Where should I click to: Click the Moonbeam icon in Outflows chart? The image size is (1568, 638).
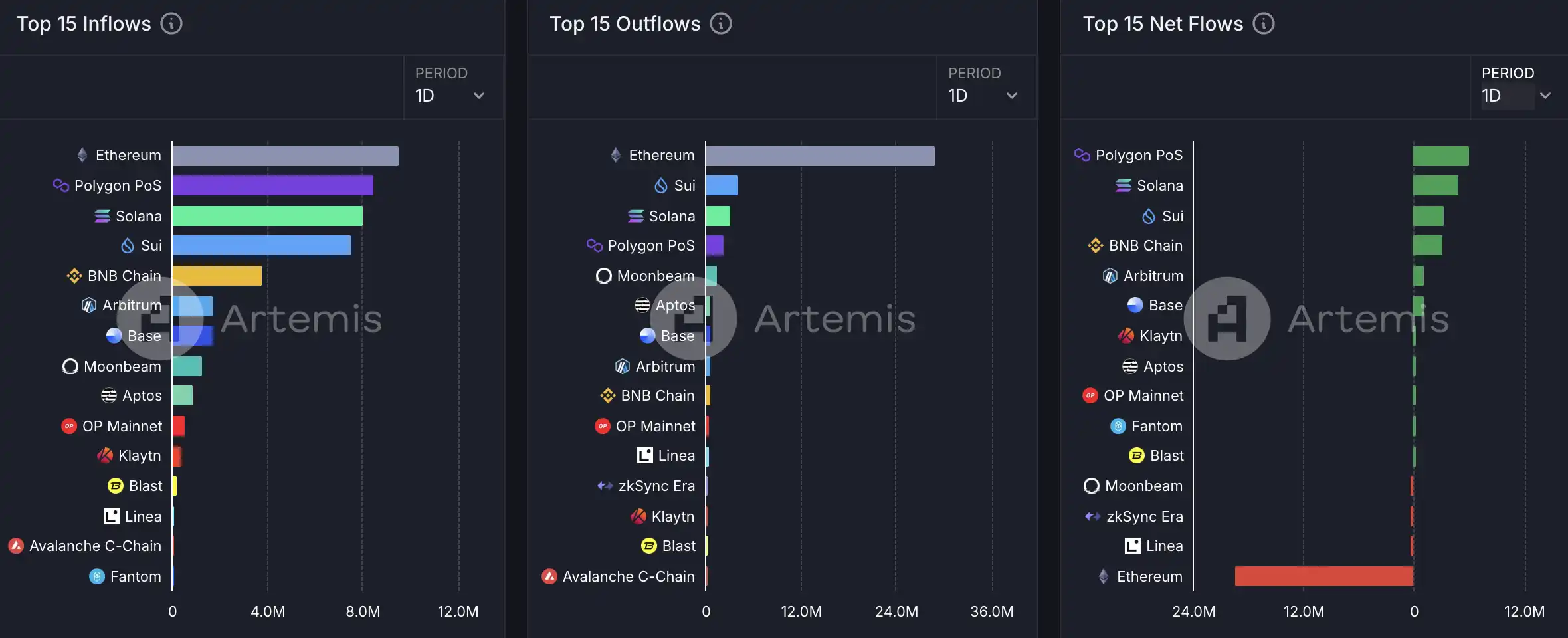pos(603,276)
